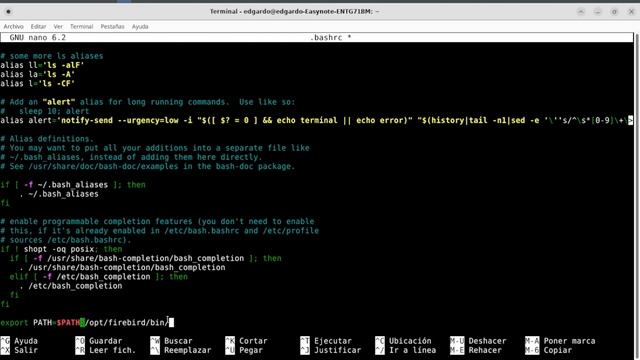Click the ^J Justificar shortcut label
This screenshot has height=360, width=640.
331,350
